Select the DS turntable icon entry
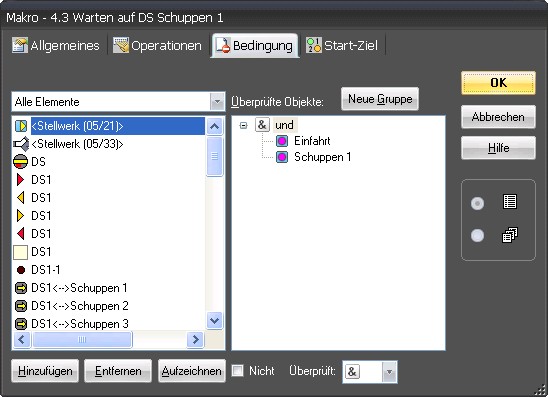 (21, 162)
